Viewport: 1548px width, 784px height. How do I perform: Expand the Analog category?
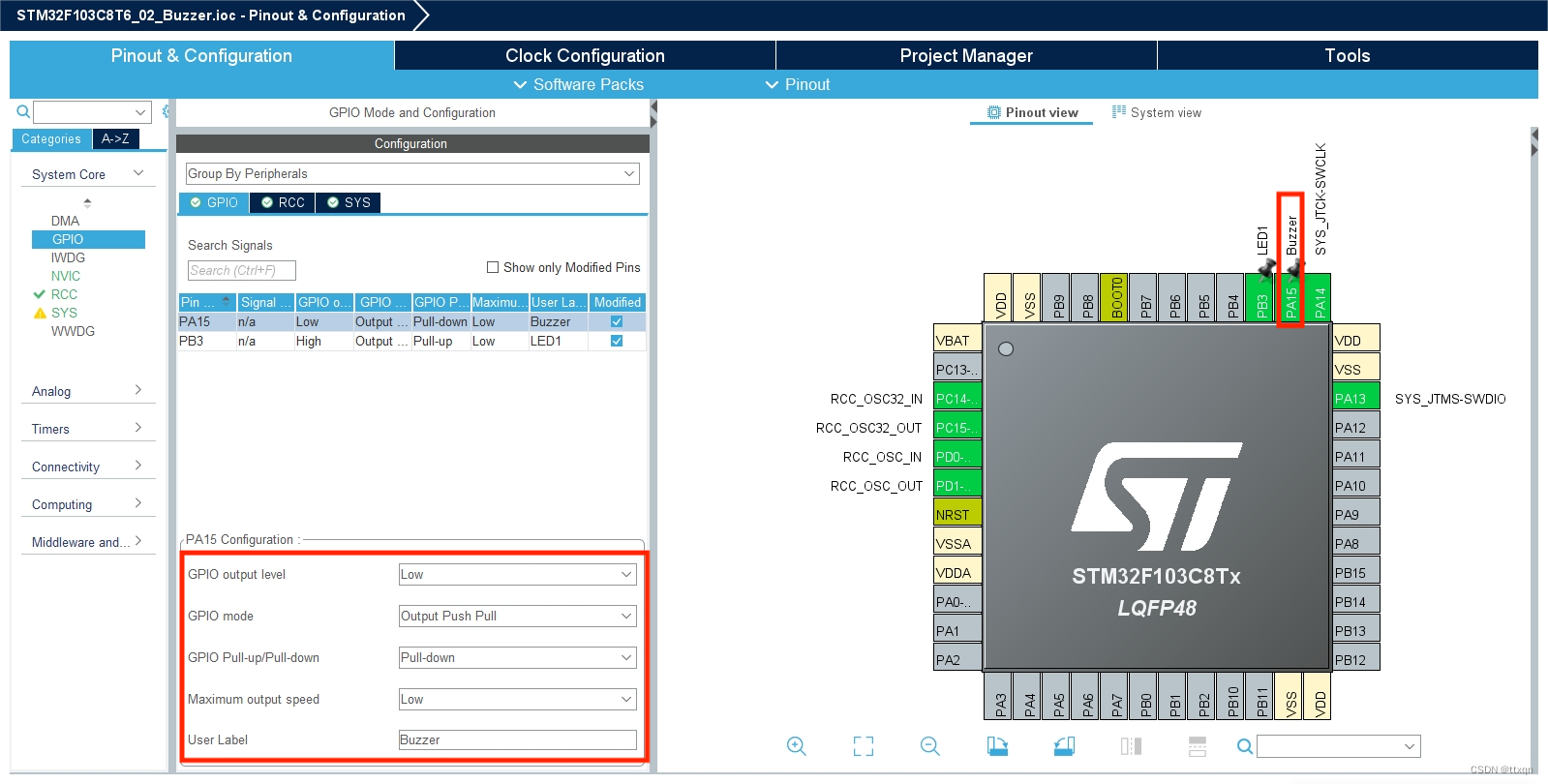click(x=87, y=391)
